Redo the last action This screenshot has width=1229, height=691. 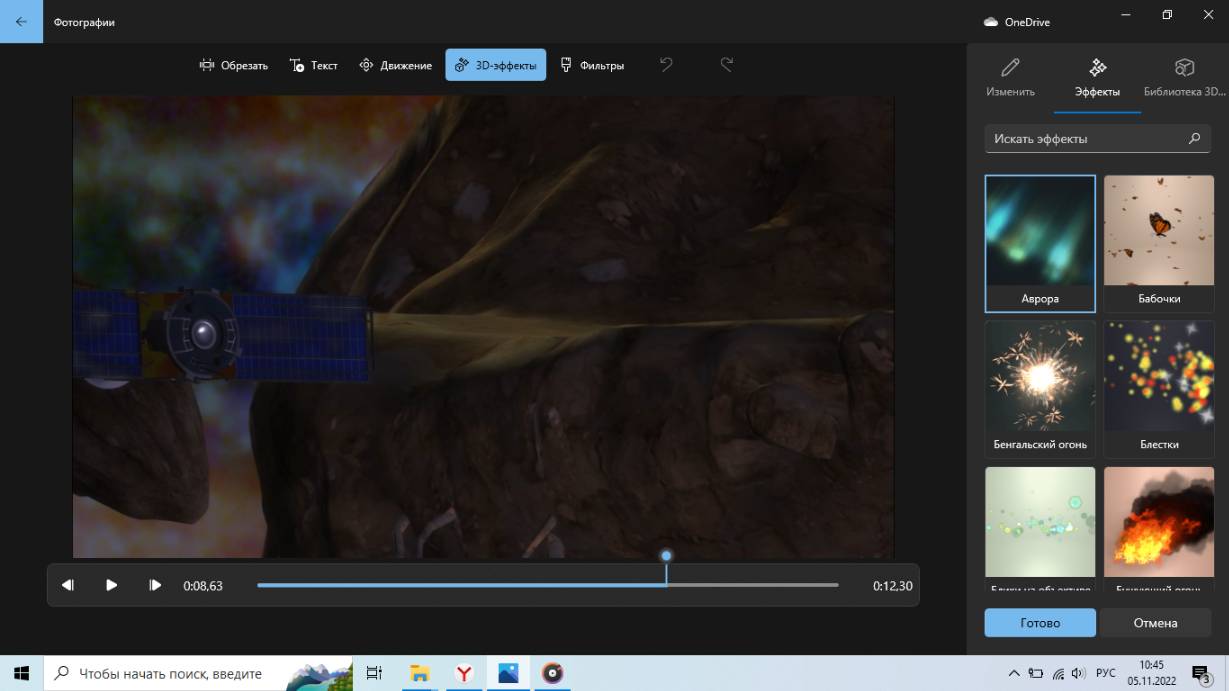click(727, 65)
